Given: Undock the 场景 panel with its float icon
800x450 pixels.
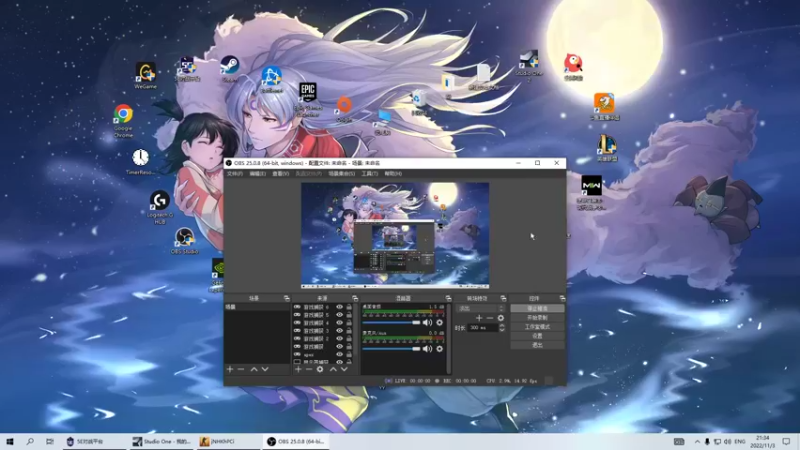Looking at the screenshot, I should tap(286, 298).
